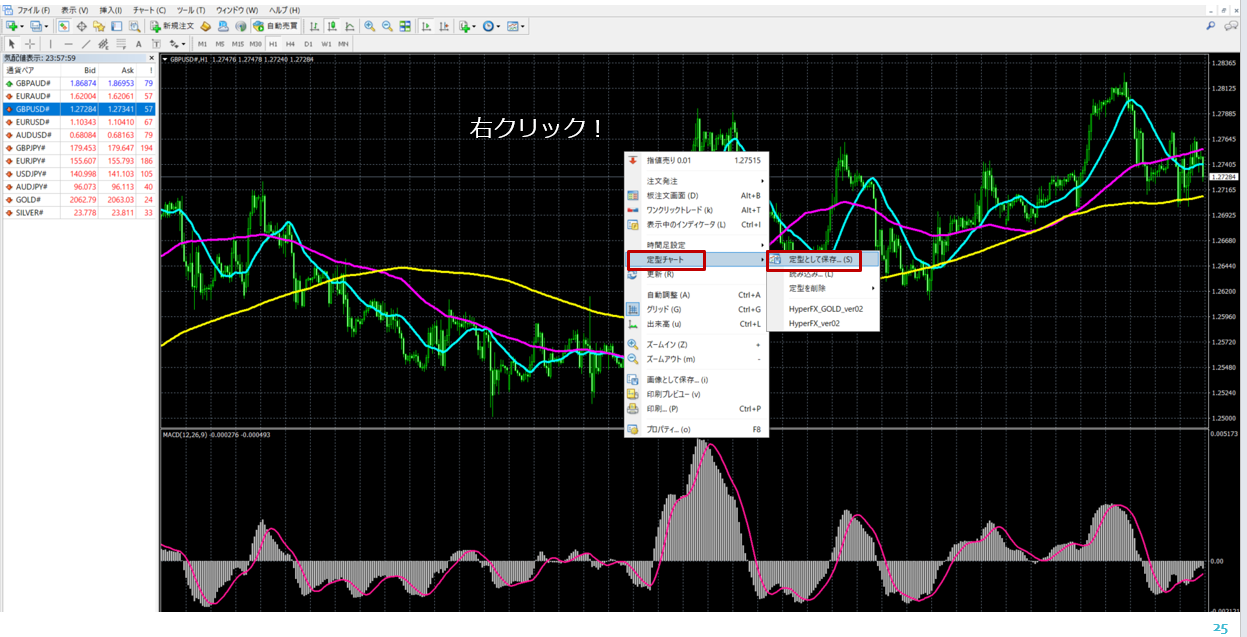Zoom out using the toolbar magnifier minus icon
1247x637 pixels.
click(x=386, y=26)
